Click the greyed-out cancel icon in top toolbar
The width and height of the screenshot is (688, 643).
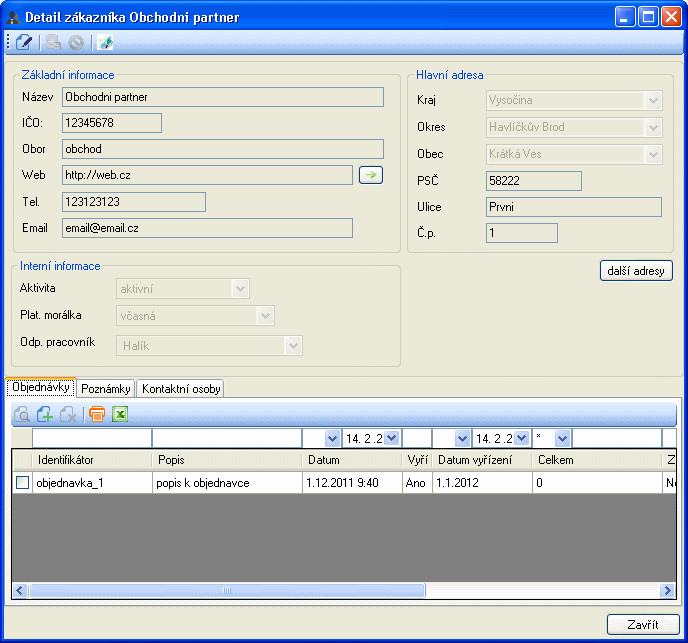click(76, 43)
